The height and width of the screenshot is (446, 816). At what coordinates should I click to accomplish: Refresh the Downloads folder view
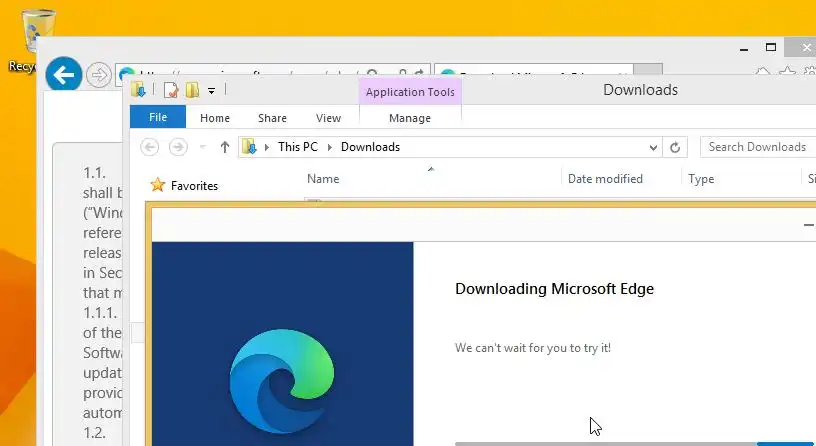click(x=675, y=147)
